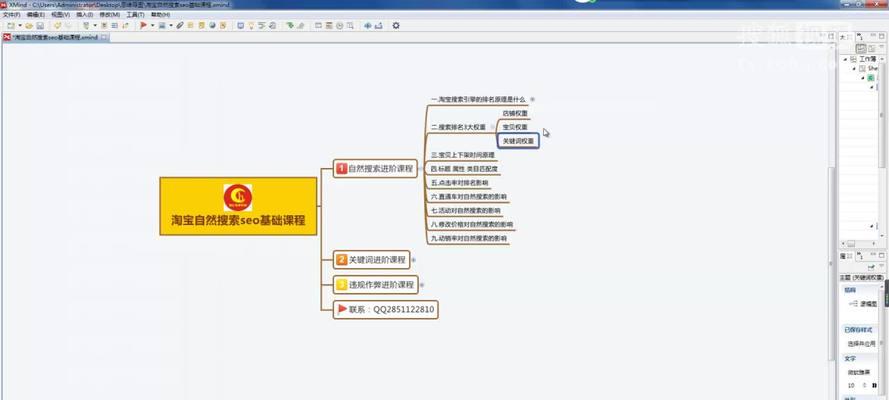Open the dropdown beside the lightbulb icon
The image size is (889, 400).
[x=95, y=25]
